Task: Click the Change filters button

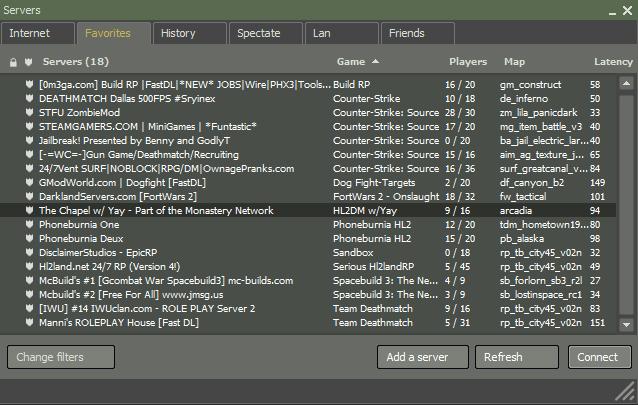Action: tap(61, 357)
